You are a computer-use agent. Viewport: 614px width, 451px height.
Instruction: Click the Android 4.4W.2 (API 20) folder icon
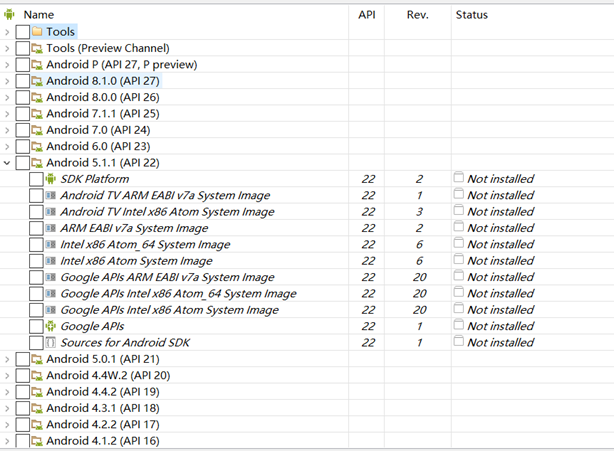pos(37,375)
